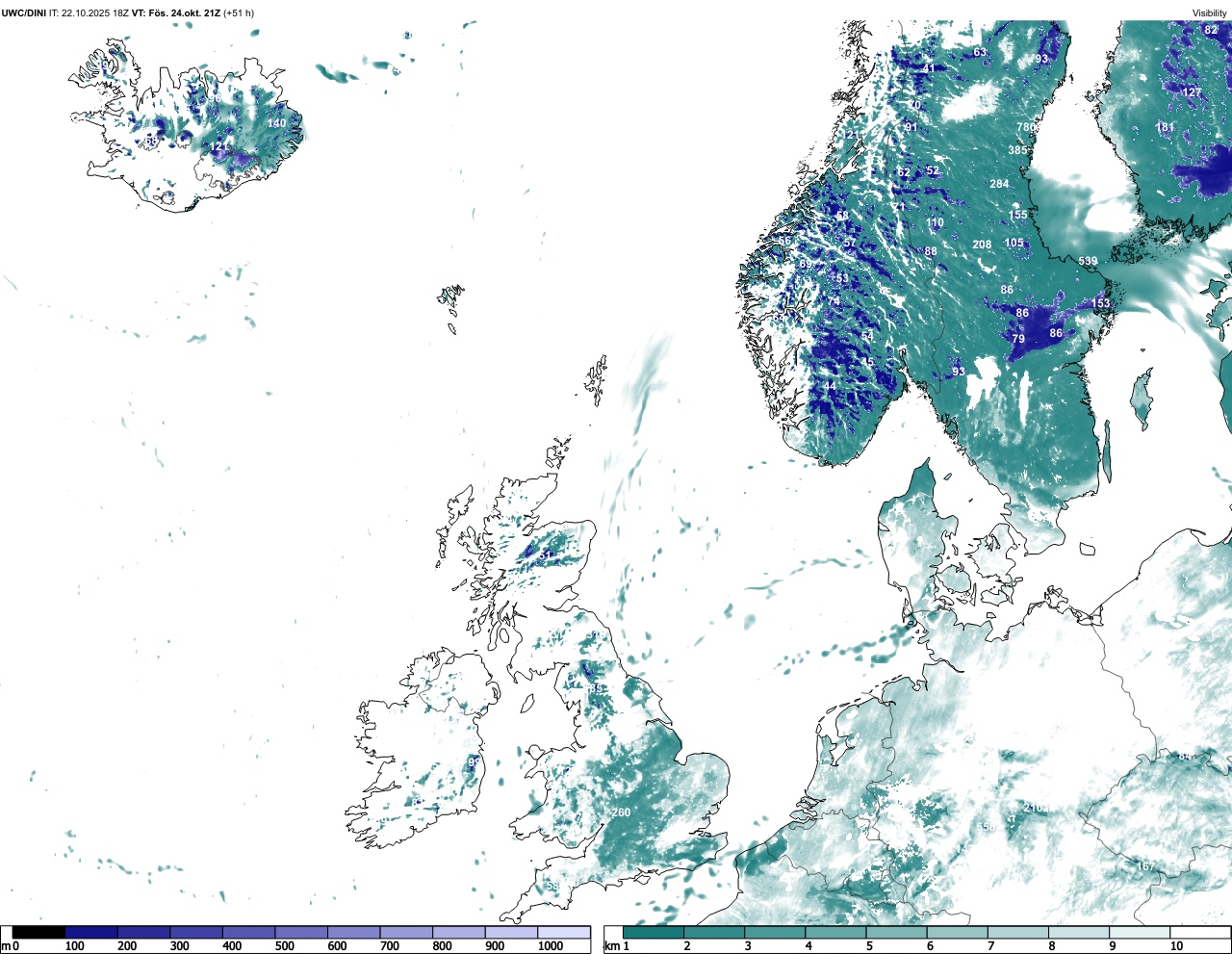Click the "181" value over Finland
Image resolution: width=1232 pixels, height=954 pixels.
tap(1165, 127)
